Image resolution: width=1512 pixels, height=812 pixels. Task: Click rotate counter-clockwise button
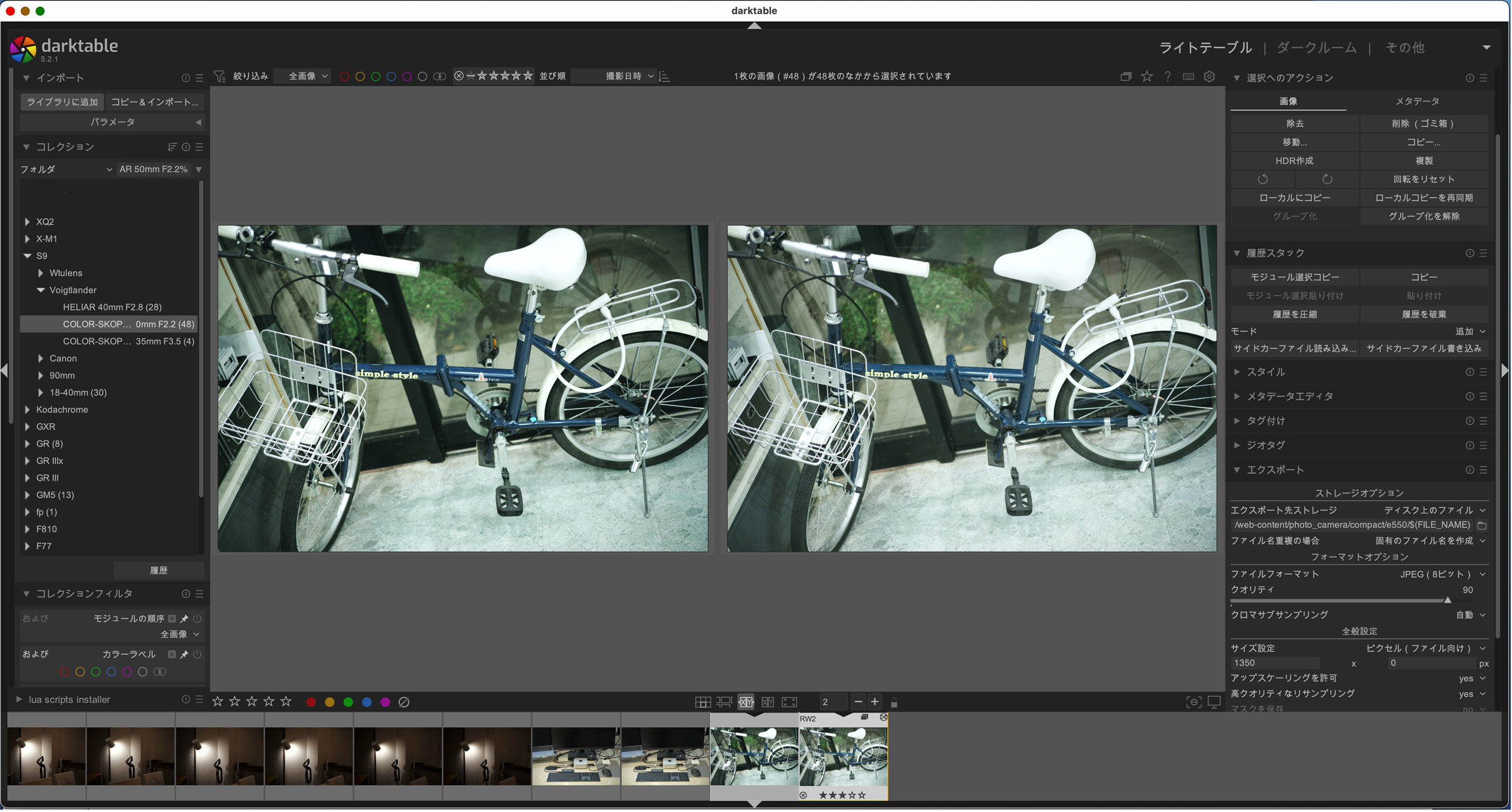pos(1264,180)
